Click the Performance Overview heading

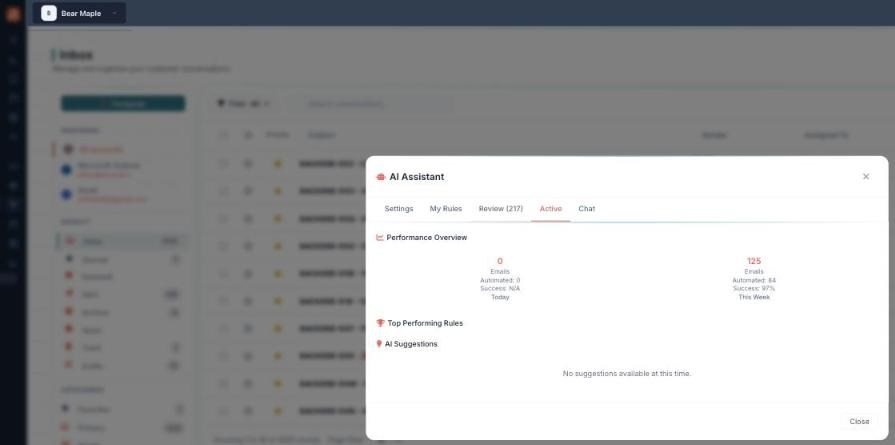pos(426,237)
